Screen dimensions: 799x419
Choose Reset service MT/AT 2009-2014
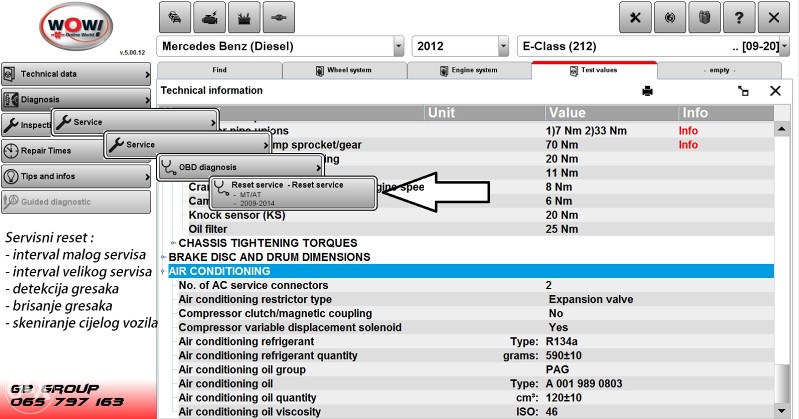pos(293,193)
